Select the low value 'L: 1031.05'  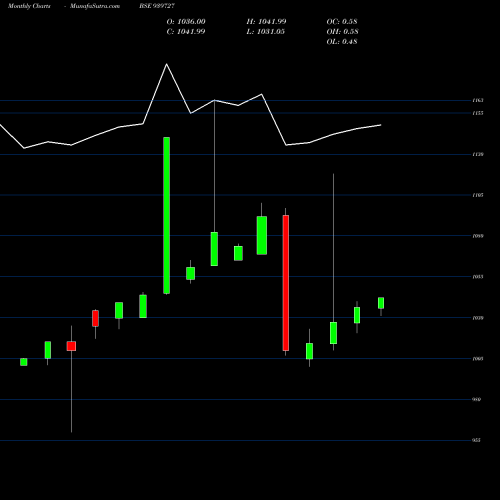(266, 32)
